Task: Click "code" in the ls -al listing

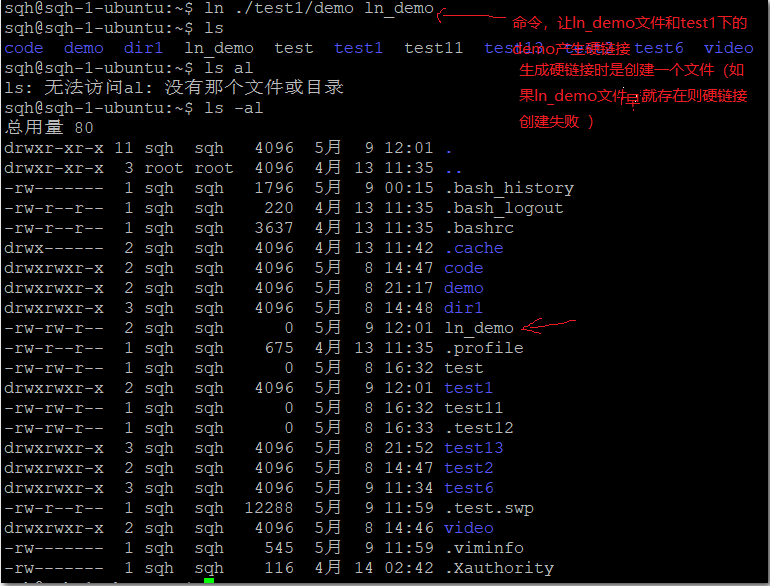Action: point(464,268)
